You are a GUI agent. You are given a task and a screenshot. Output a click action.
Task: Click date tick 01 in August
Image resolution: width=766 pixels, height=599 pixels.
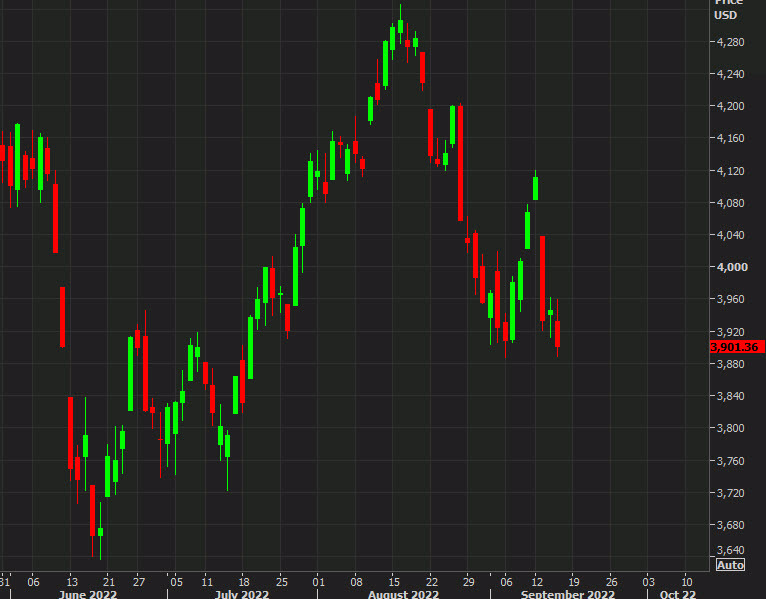[319, 582]
